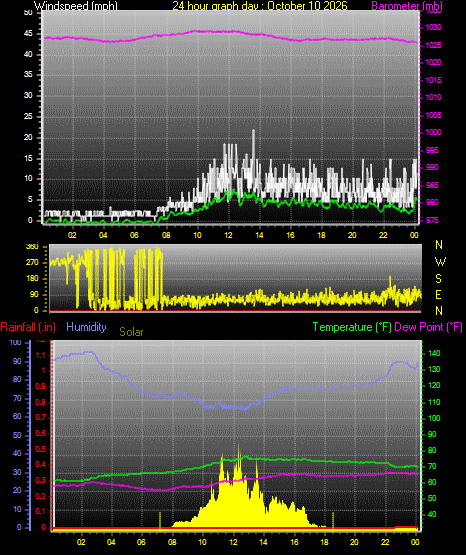Click the Windspeed (mph) axis title
The image size is (466, 555).
point(75,5)
